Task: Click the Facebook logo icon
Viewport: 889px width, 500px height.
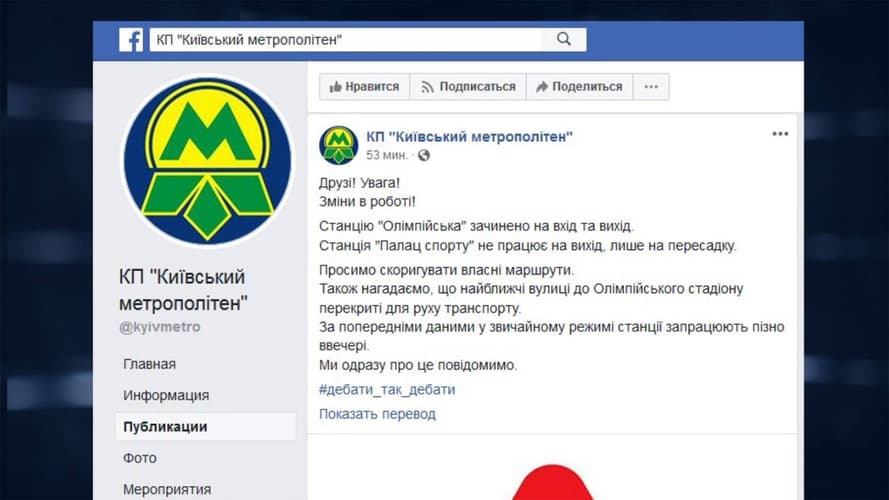Action: (131, 40)
